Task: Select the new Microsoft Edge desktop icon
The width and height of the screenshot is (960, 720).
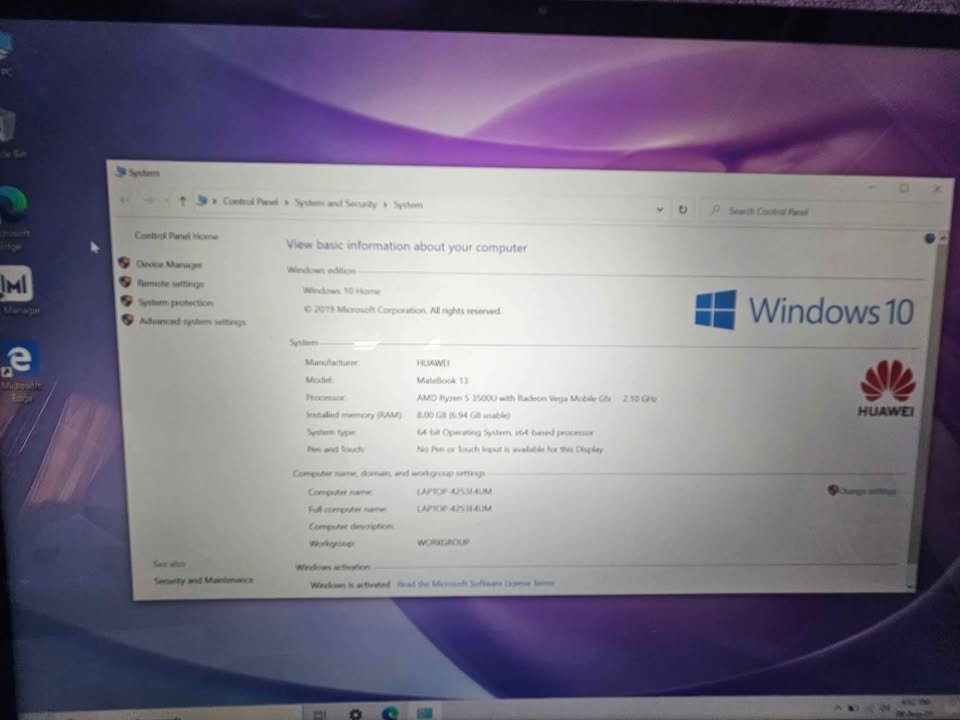Action: coord(13,206)
